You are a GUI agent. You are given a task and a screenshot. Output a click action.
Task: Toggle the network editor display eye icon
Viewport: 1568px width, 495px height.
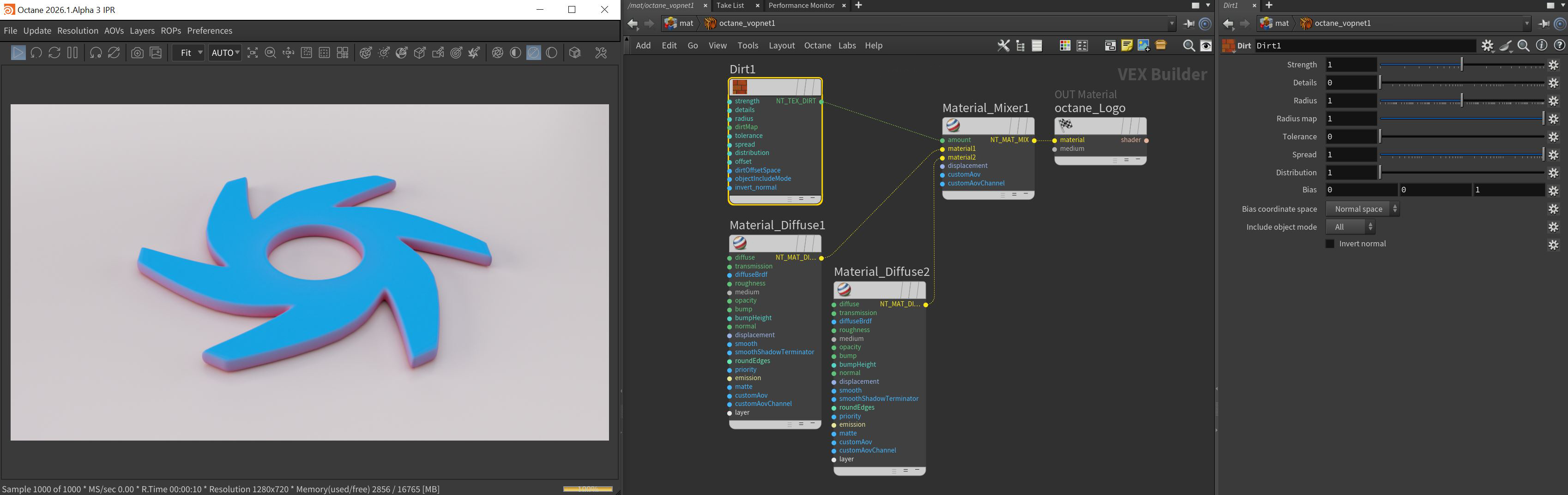(x=1206, y=46)
